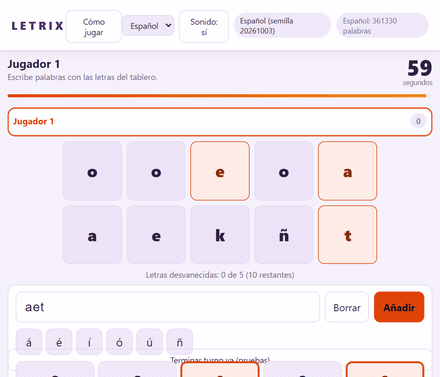Select the ñ letter tile on board
This screenshot has height=377, width=440.
point(284,235)
